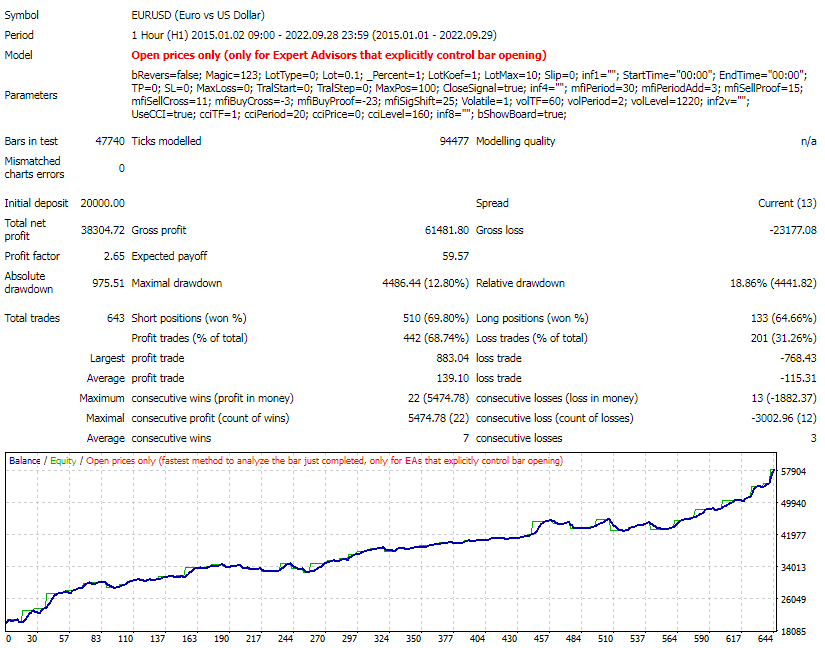Screen dimensions: 825x648
Task: Click the Long positions value 133 (64.66%)
Action: click(784, 318)
